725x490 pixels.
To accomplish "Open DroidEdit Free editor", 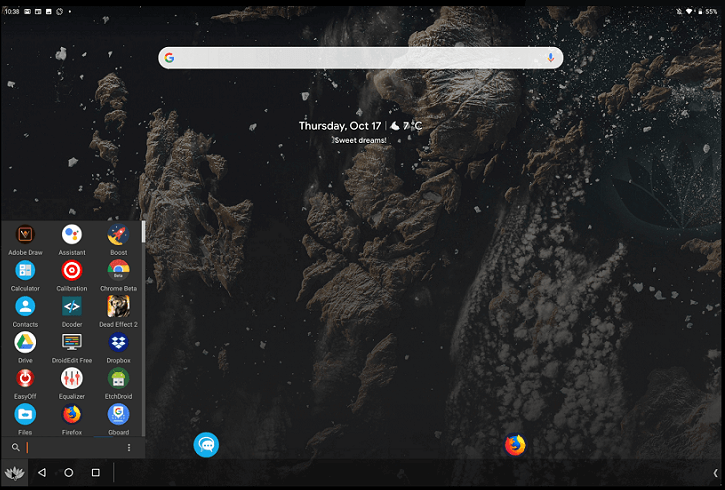I will tap(72, 343).
